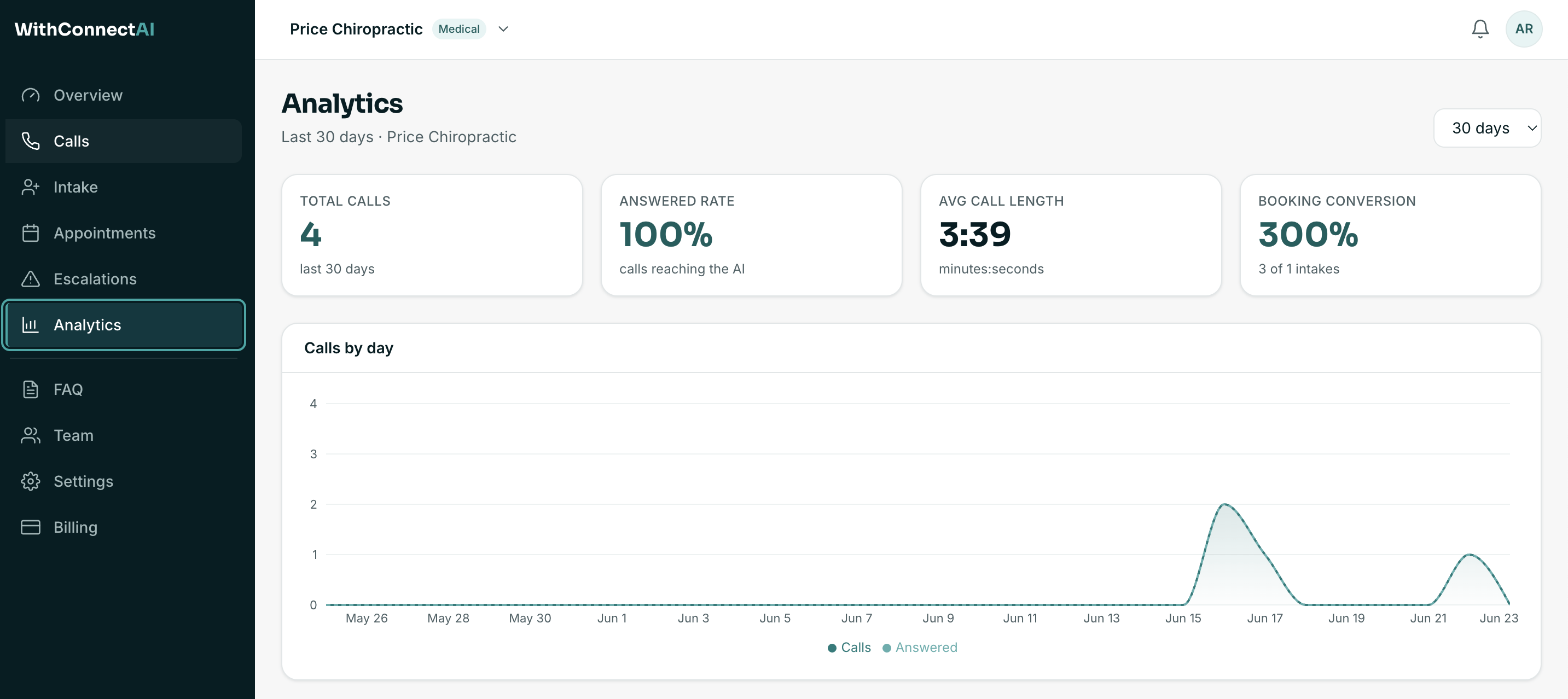Click the Analytics bar chart icon
1568x699 pixels.
click(31, 325)
